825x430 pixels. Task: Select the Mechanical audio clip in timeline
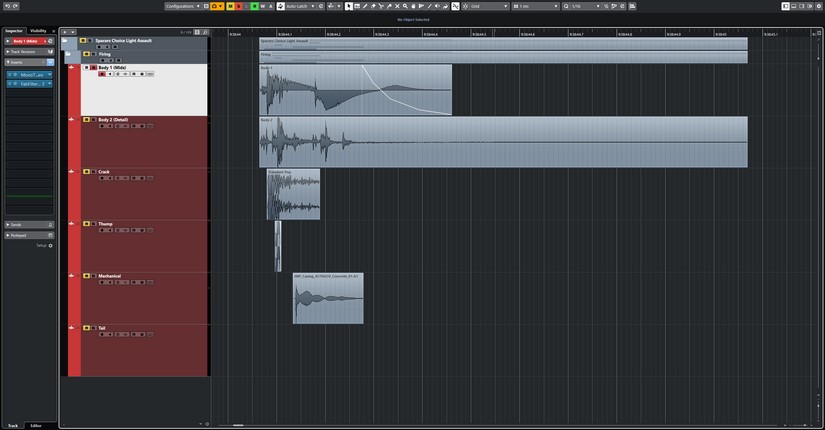pos(328,300)
